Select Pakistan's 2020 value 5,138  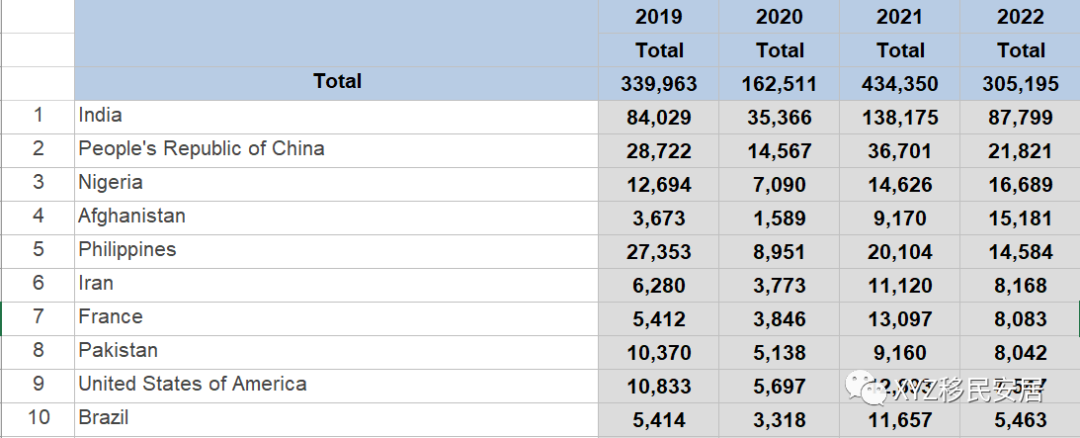point(779,353)
